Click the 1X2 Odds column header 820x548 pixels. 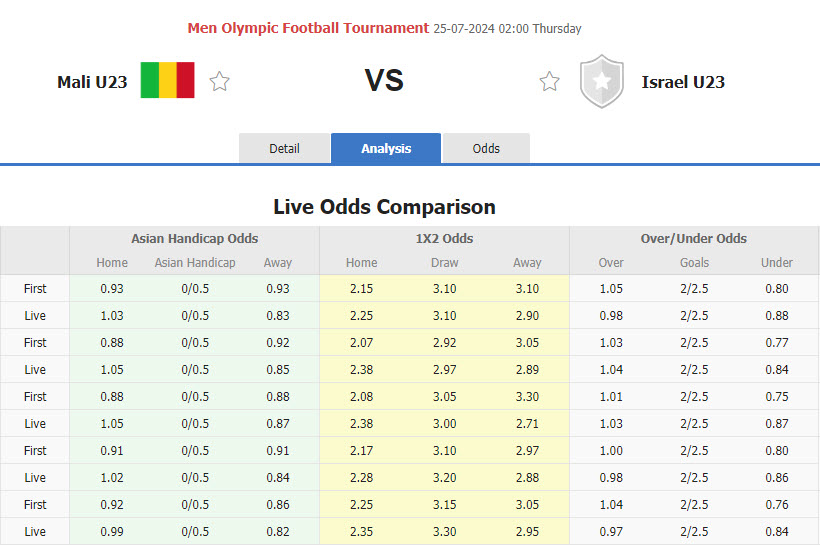[x=444, y=239]
